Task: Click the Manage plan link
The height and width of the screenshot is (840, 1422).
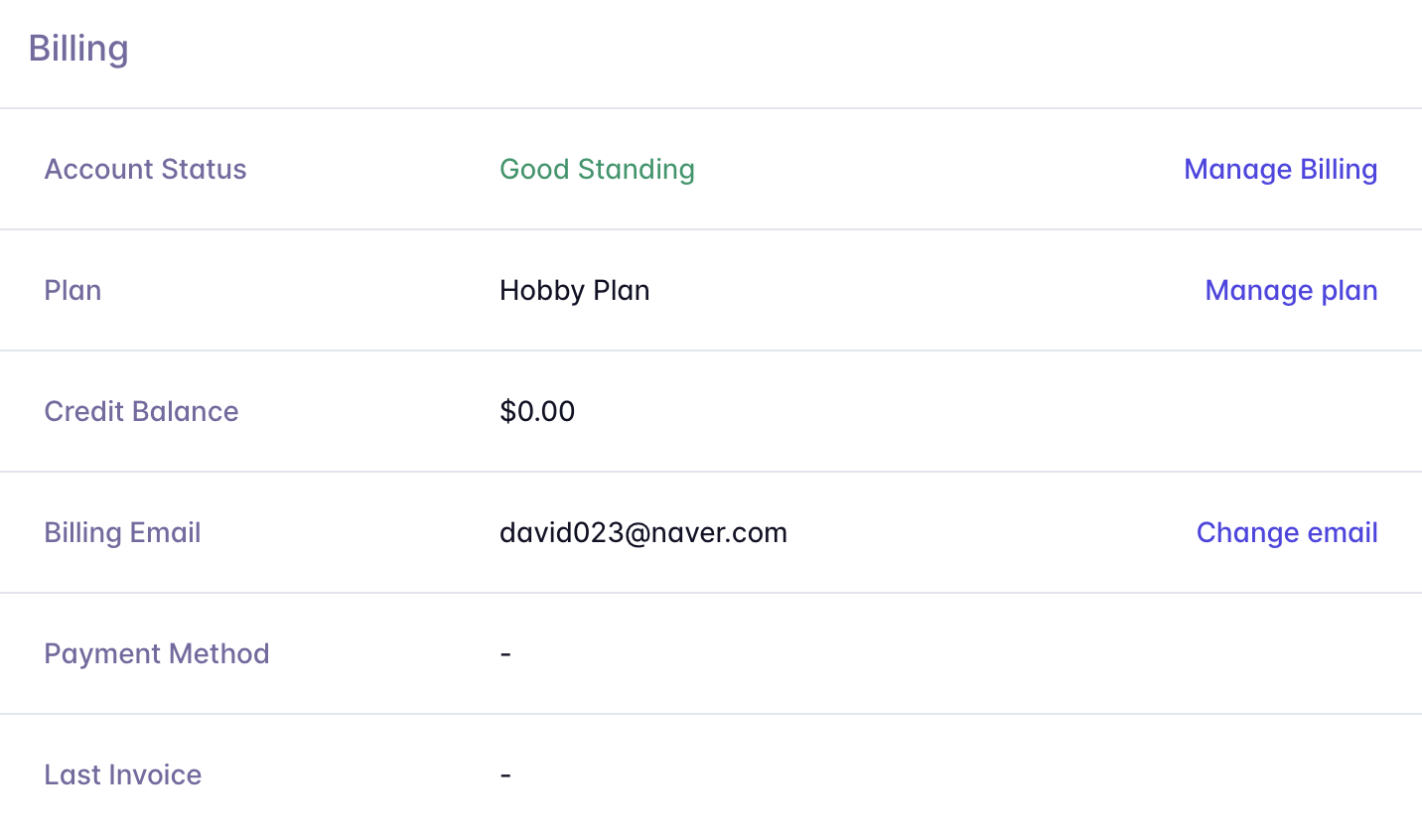Action: [x=1291, y=291]
